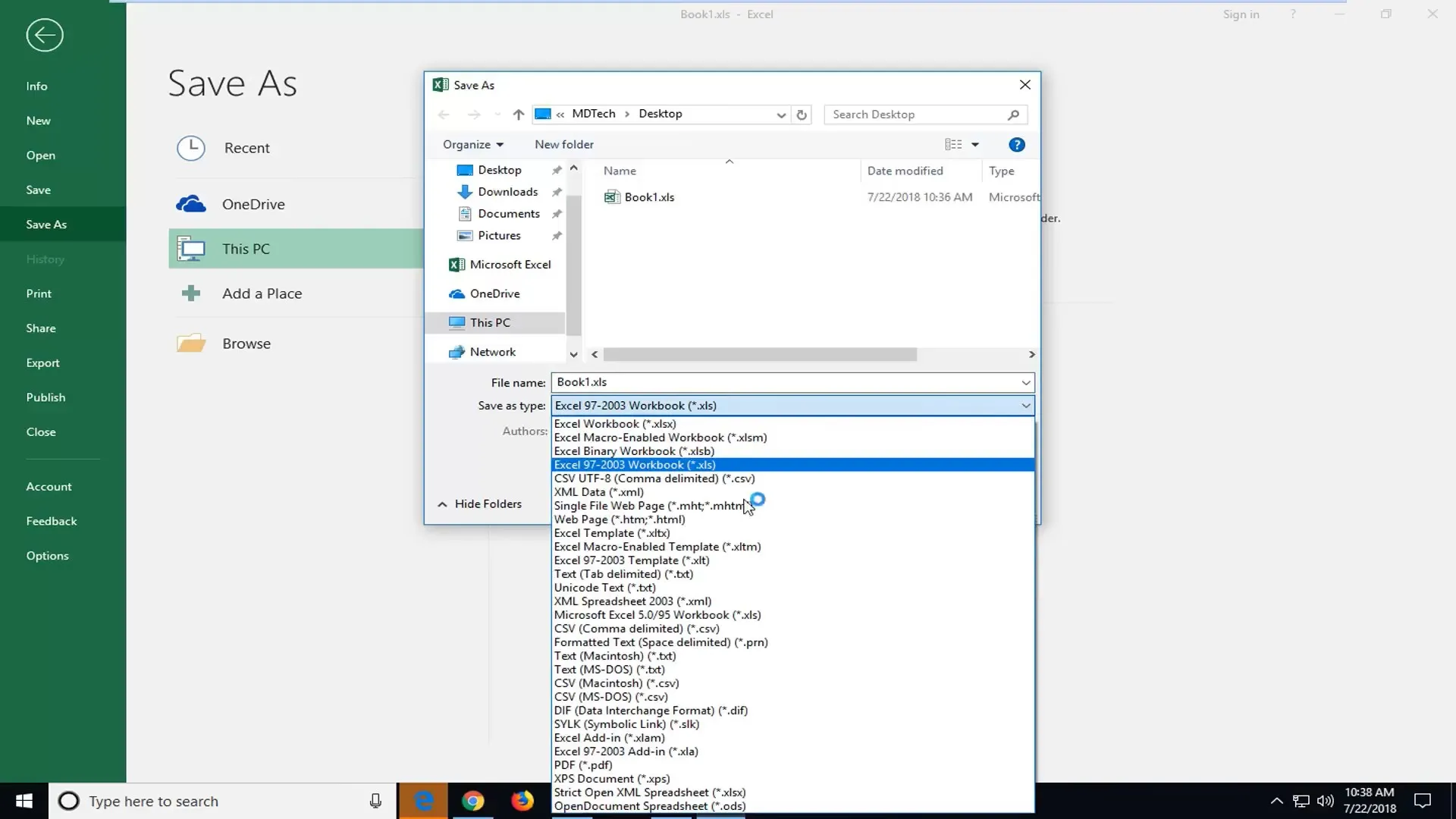The width and height of the screenshot is (1456, 819).
Task: Click the Desktop pinned folder icon
Action: click(464, 169)
